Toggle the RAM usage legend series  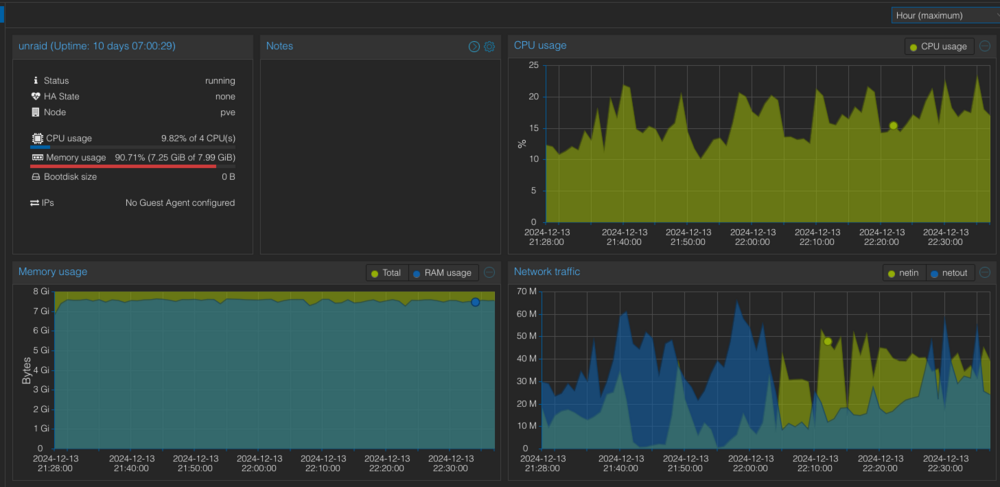click(443, 273)
